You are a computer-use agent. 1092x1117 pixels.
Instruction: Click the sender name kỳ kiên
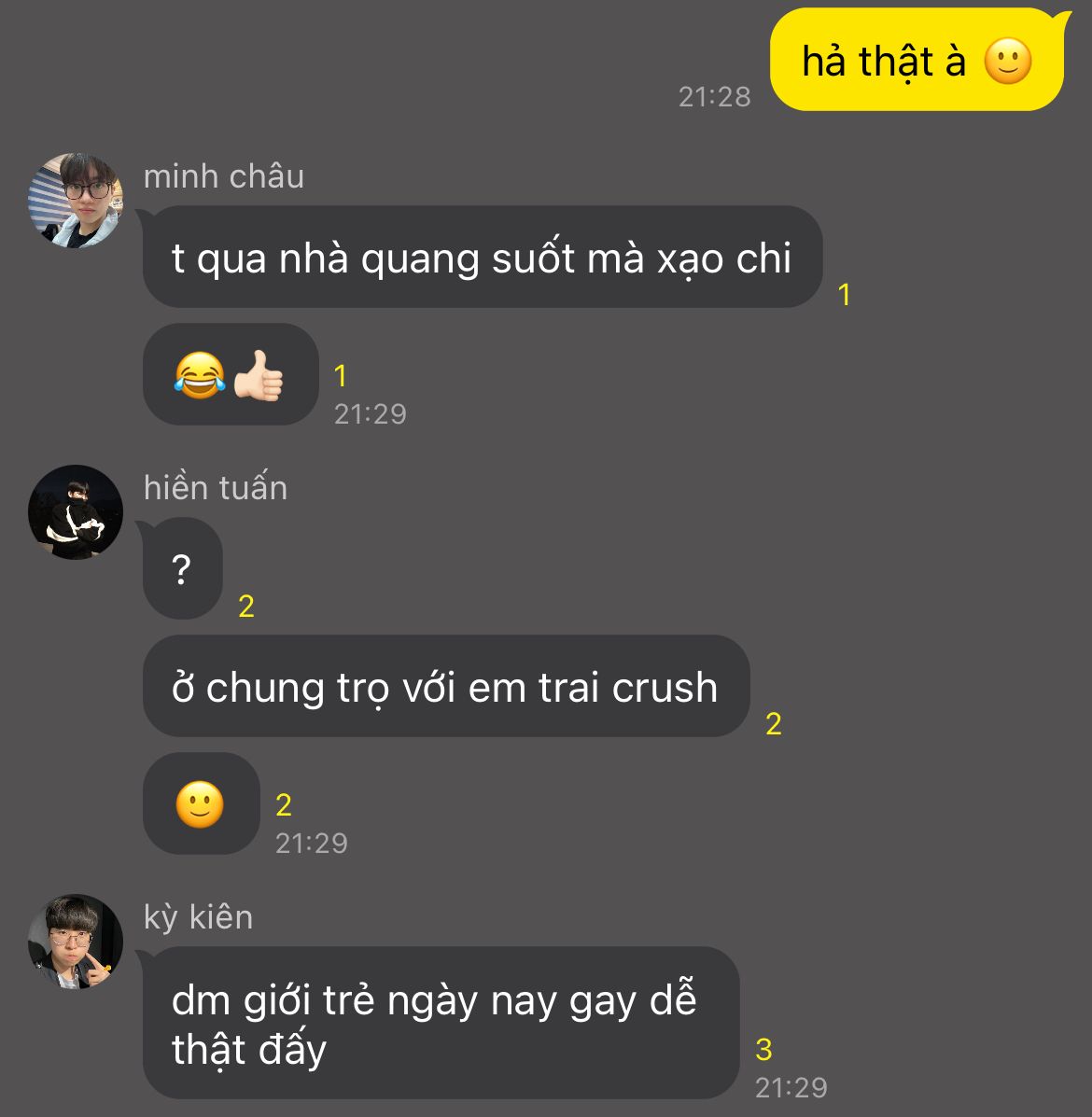198,916
